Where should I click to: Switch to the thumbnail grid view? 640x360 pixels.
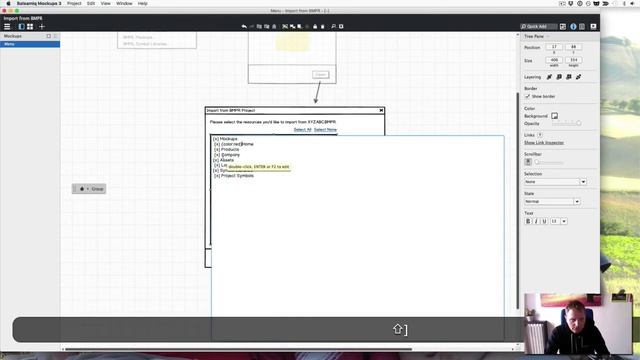(x=30, y=27)
